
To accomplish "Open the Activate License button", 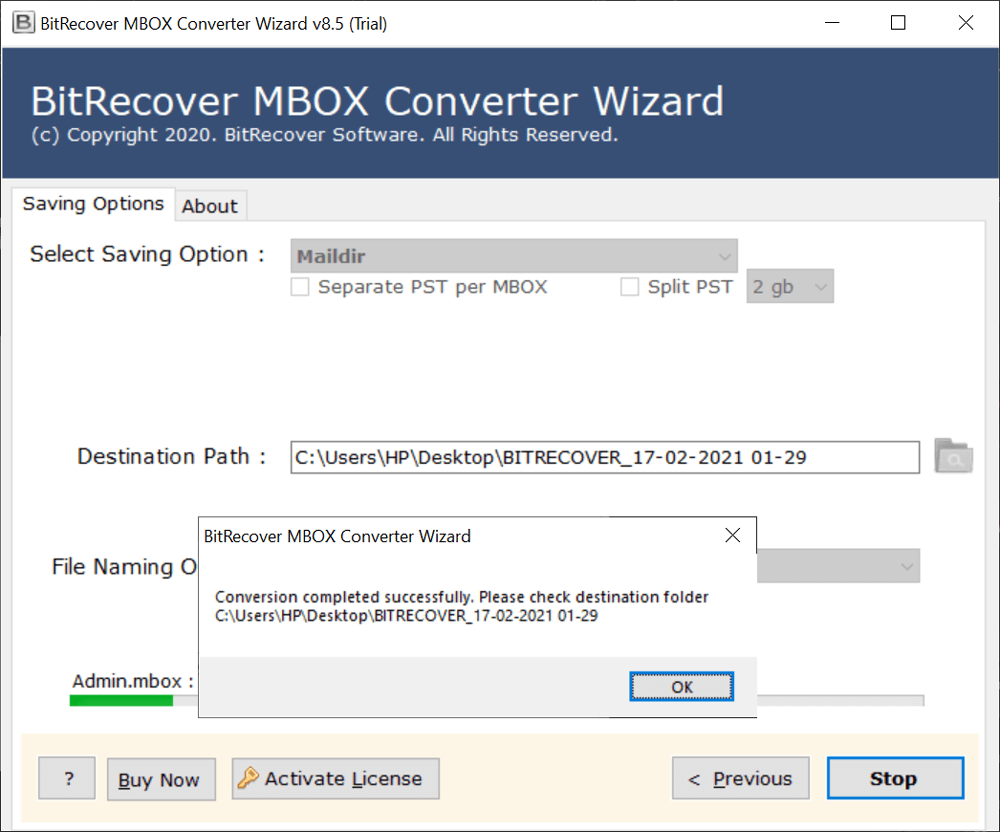I will (x=335, y=778).
